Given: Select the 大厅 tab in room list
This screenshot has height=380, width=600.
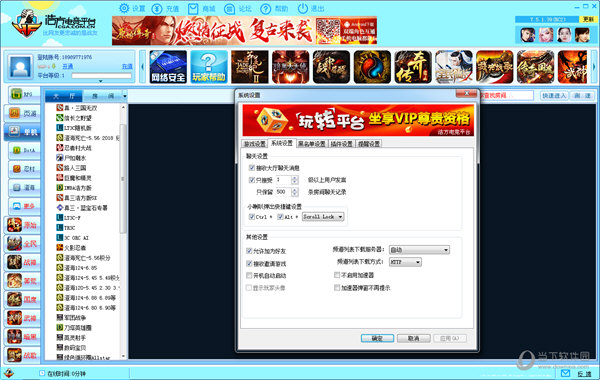Looking at the screenshot, I should (64, 96).
